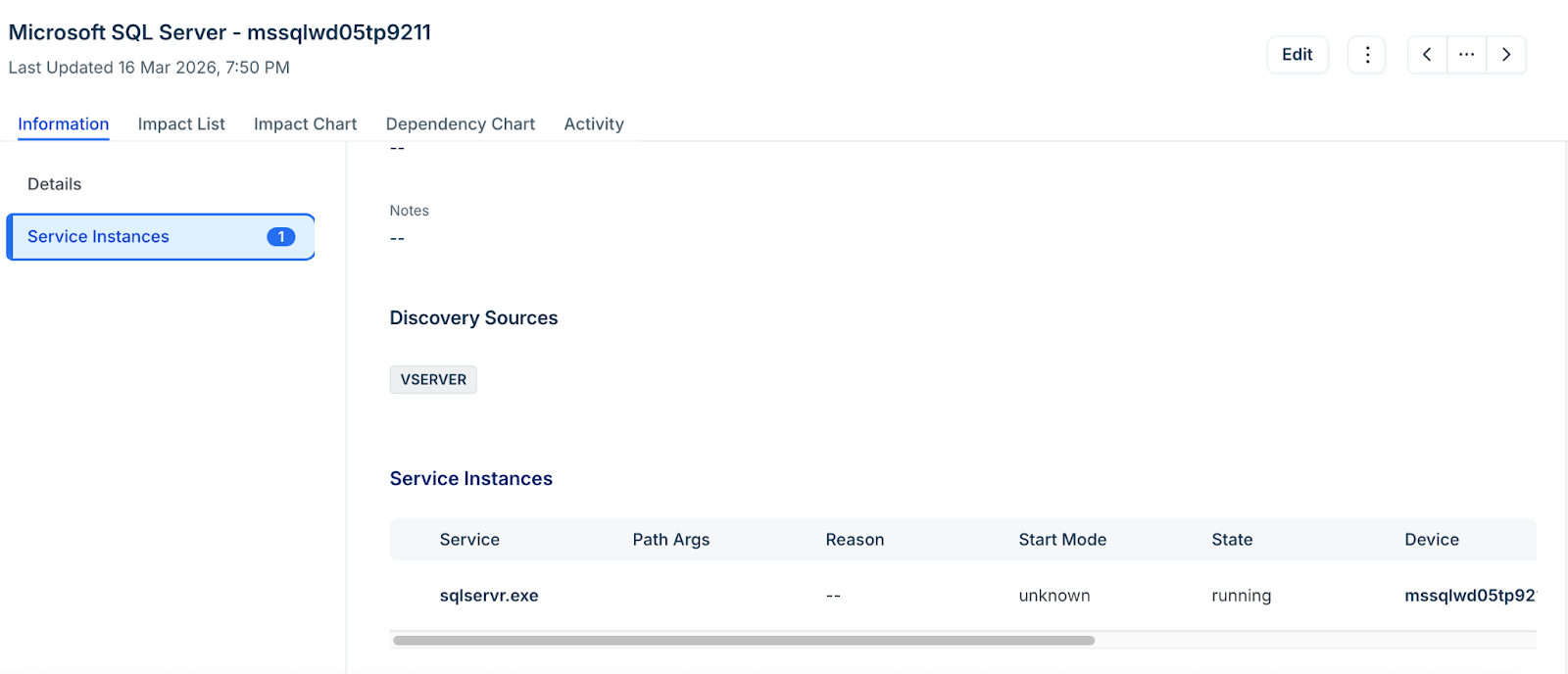Open the Impact List tab

(181, 124)
